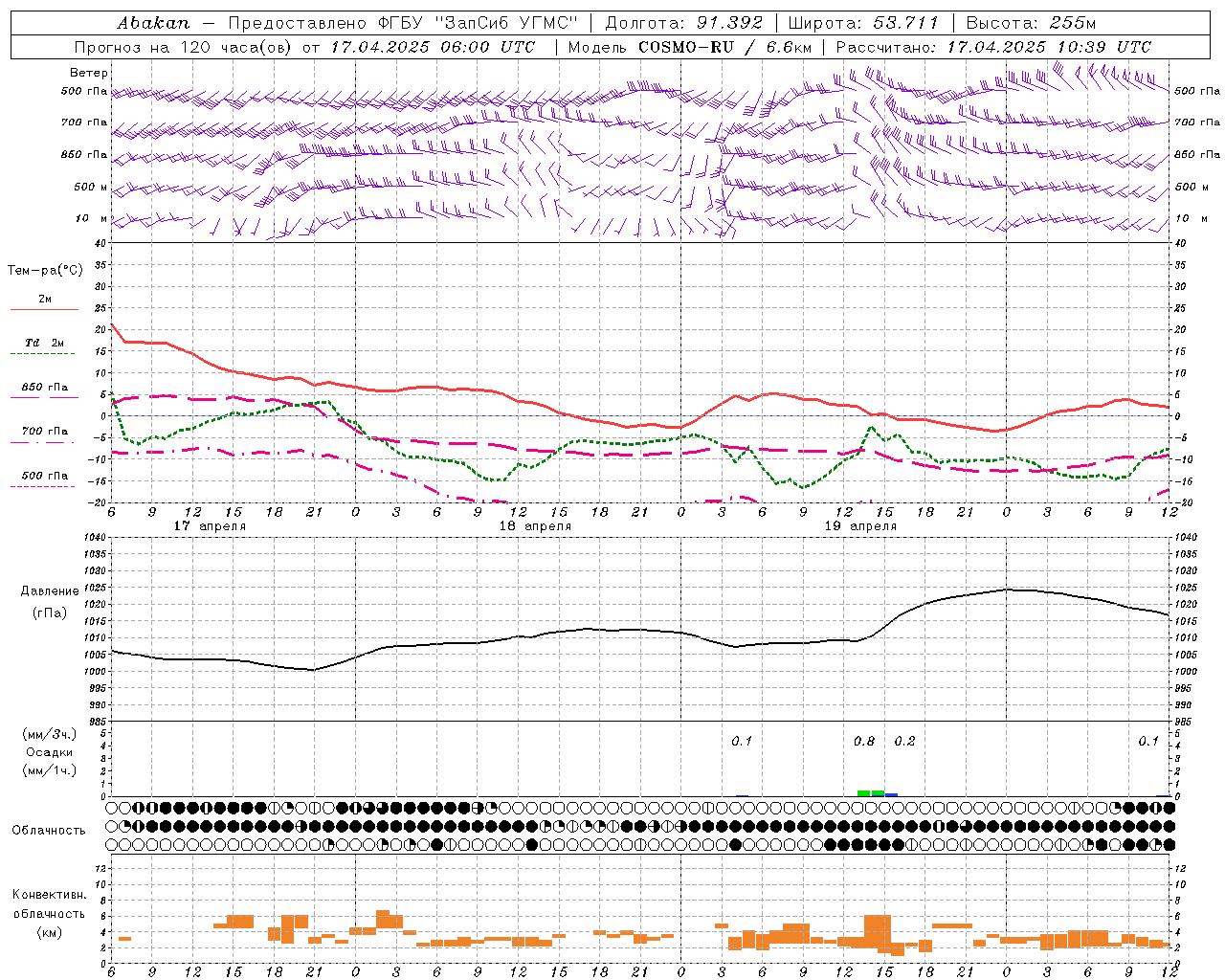
Task: Click the 'Долгота: 91.392' longitude value
Action: (x=684, y=23)
